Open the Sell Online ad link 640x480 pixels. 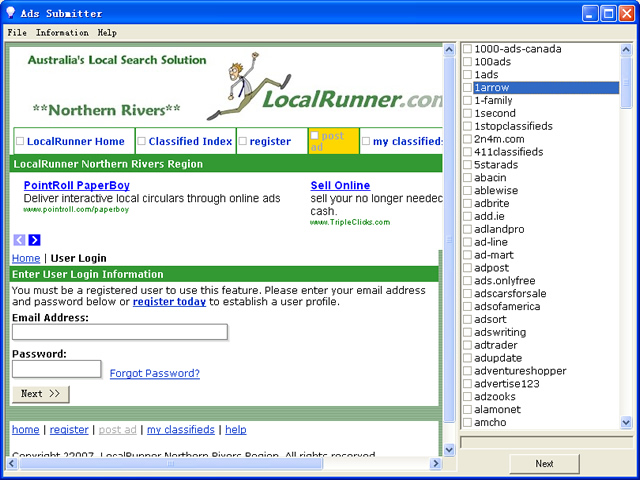(x=340, y=185)
